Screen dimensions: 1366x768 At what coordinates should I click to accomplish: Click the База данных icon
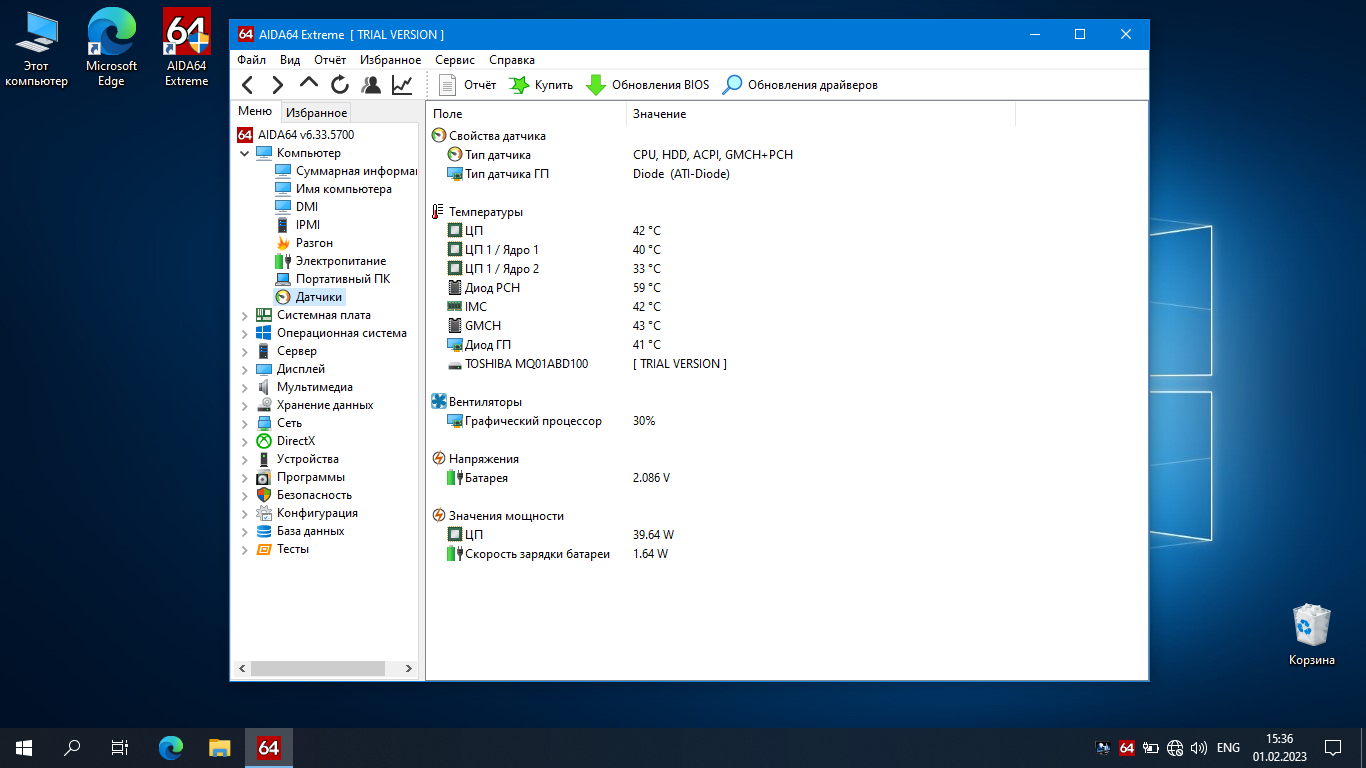point(264,531)
